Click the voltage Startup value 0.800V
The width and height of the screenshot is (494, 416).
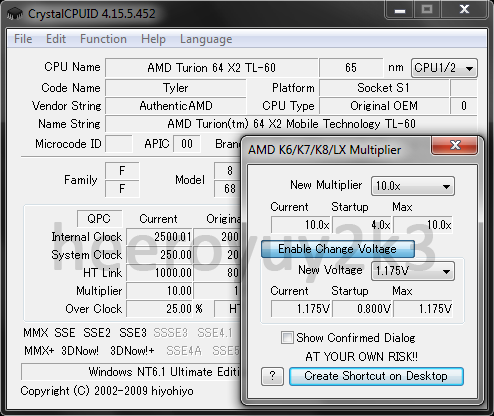click(362, 309)
